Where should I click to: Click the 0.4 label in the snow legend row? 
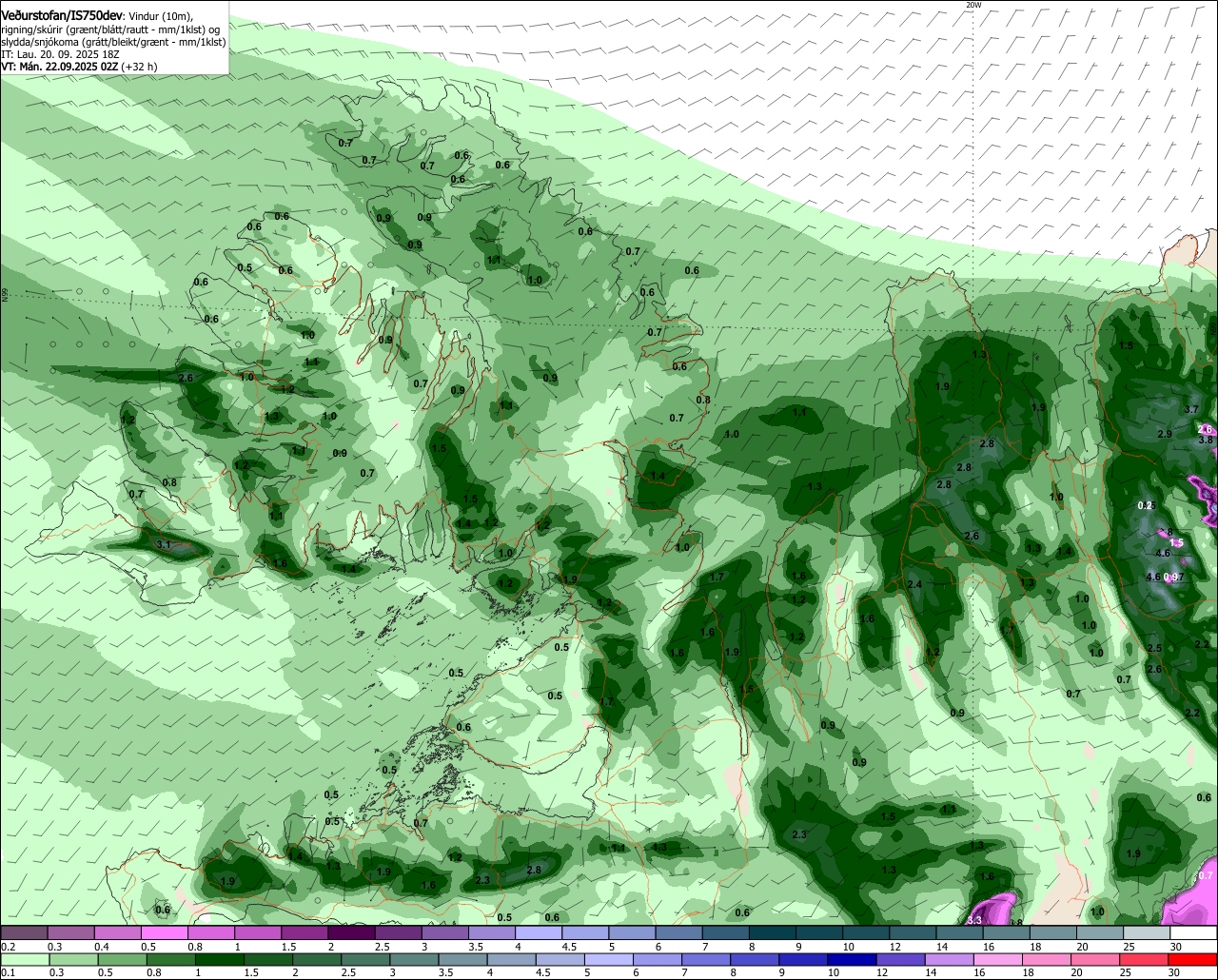tap(102, 947)
